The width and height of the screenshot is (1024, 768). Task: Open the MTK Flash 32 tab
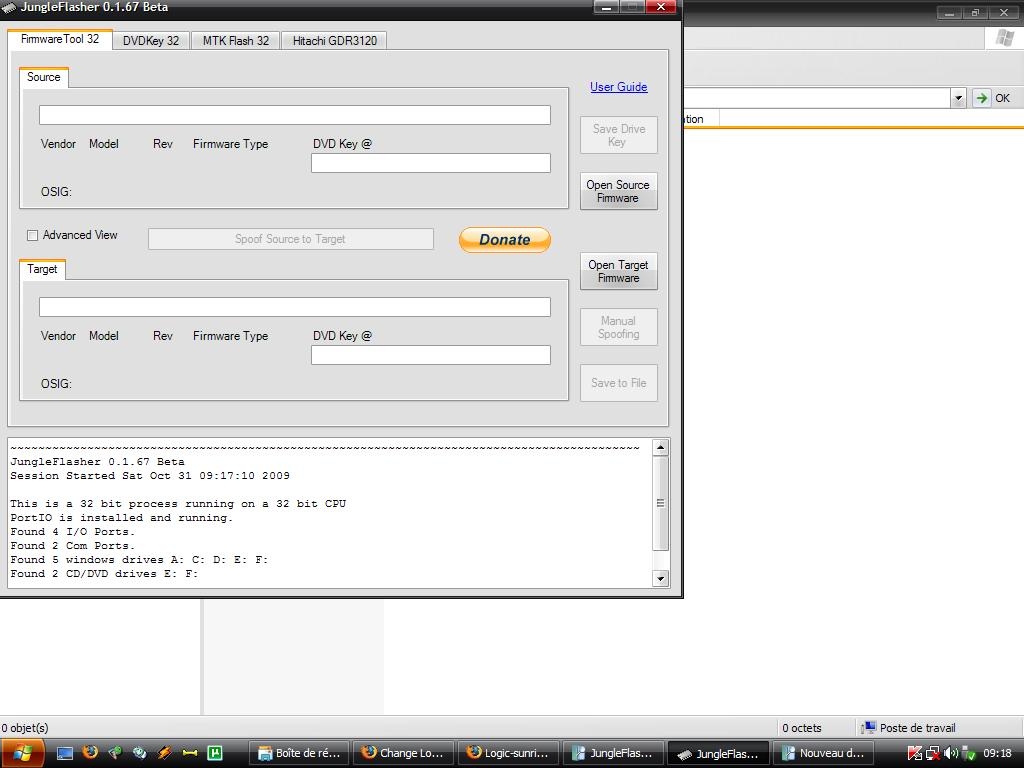[235, 40]
